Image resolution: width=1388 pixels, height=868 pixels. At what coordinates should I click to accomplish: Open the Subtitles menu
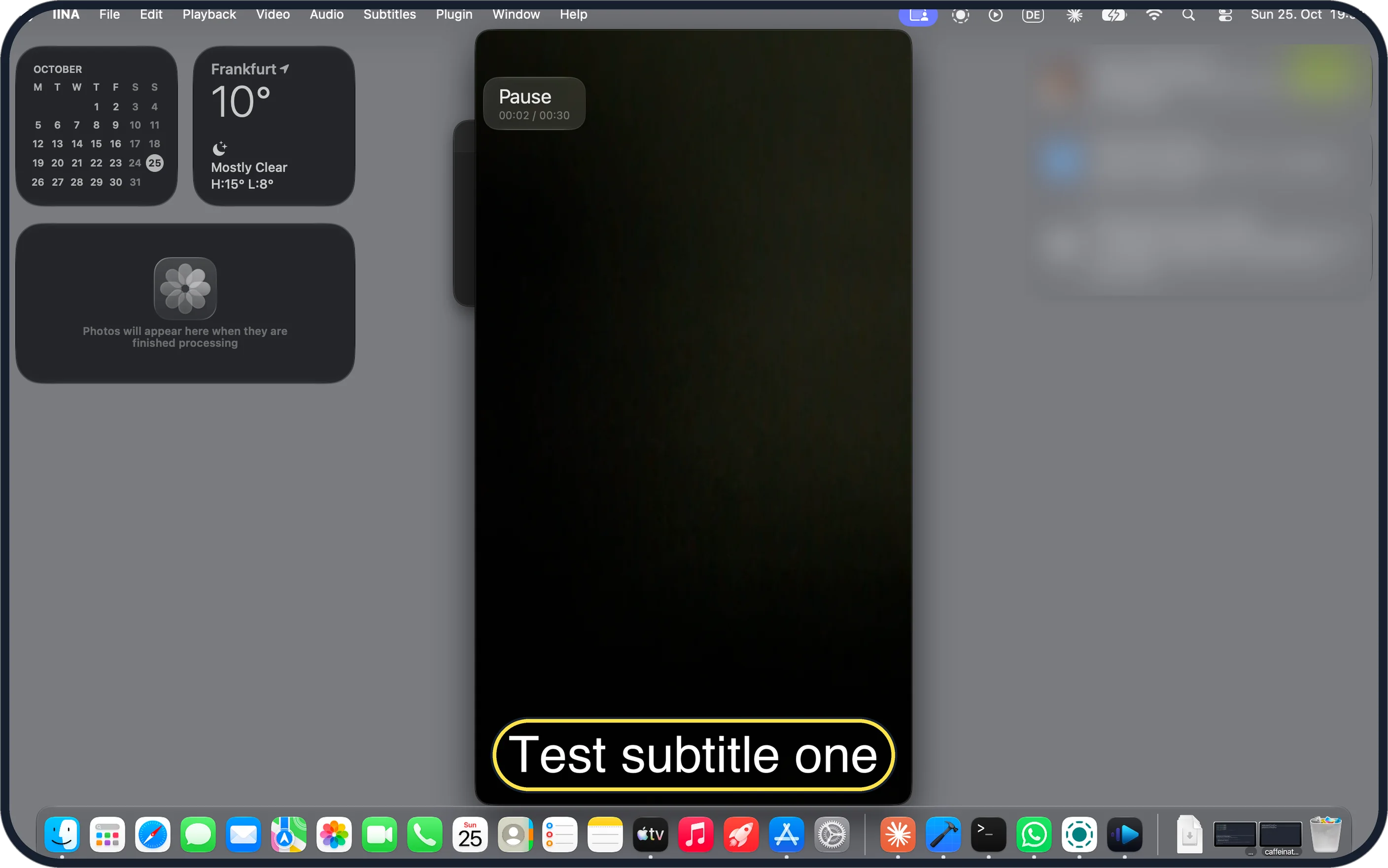pyautogui.click(x=389, y=14)
